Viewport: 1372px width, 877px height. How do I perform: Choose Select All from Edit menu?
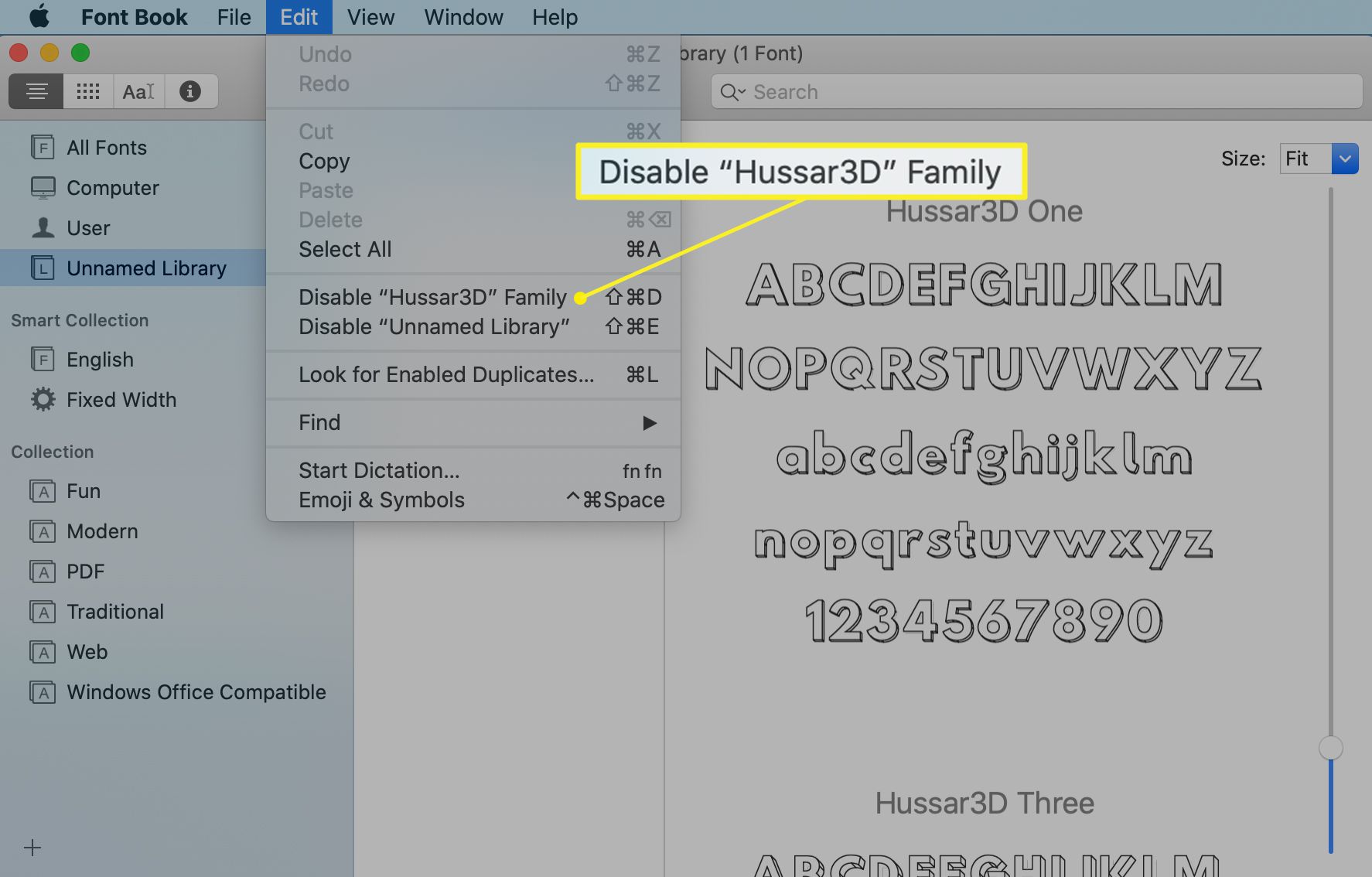[x=473, y=249]
